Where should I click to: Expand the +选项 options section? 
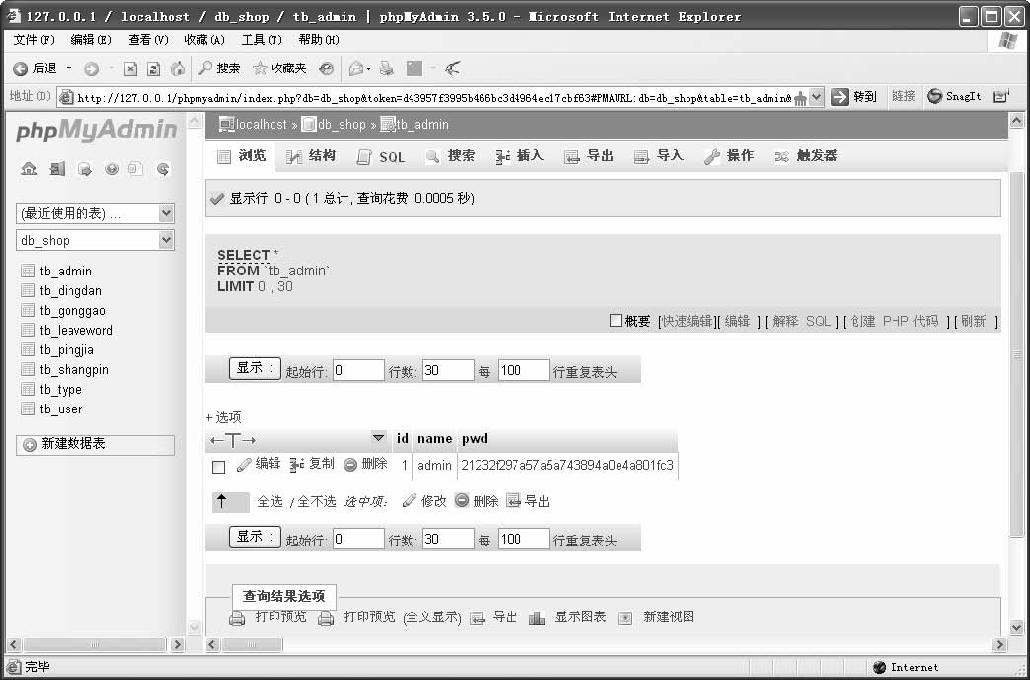pyautogui.click(x=223, y=417)
